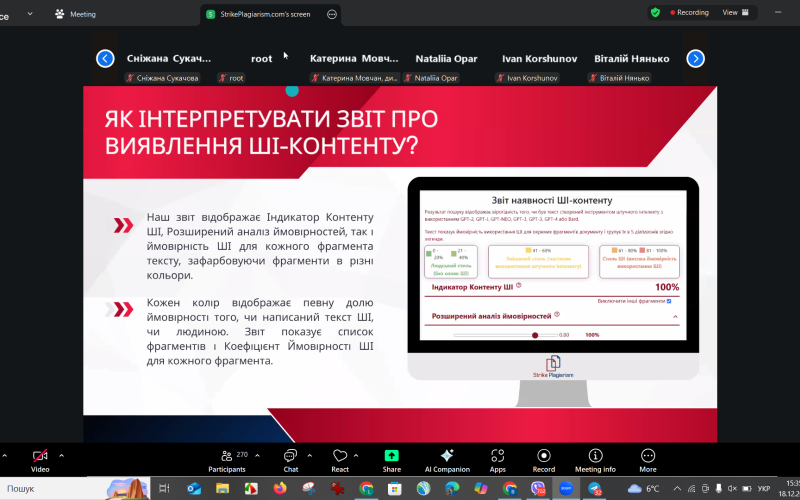Click the React heart icon

[340, 456]
